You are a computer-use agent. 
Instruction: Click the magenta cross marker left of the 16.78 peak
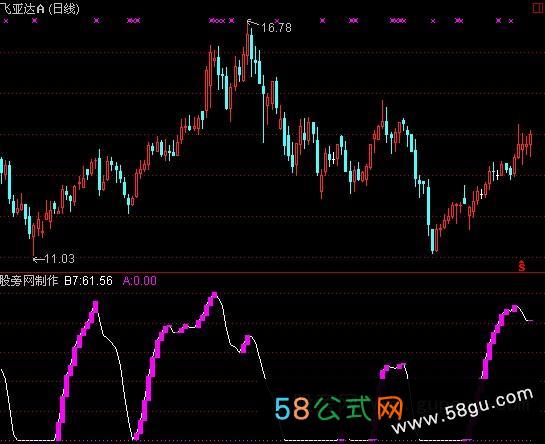pyautogui.click(x=232, y=21)
